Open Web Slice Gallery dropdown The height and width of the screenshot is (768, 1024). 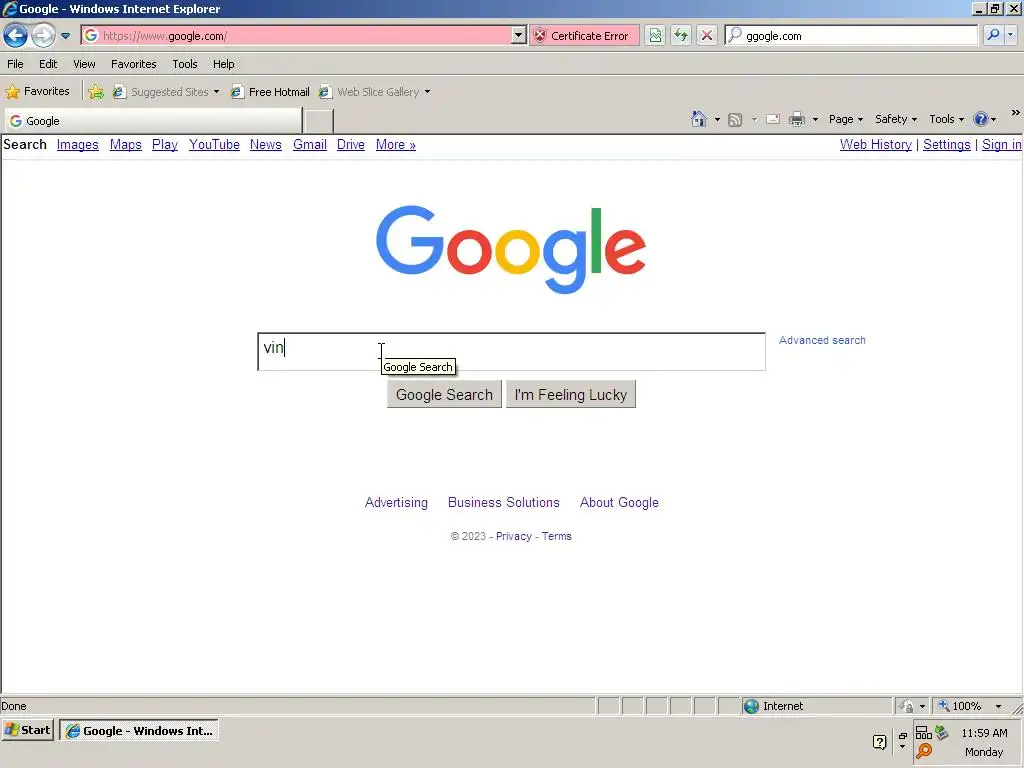tap(374, 92)
